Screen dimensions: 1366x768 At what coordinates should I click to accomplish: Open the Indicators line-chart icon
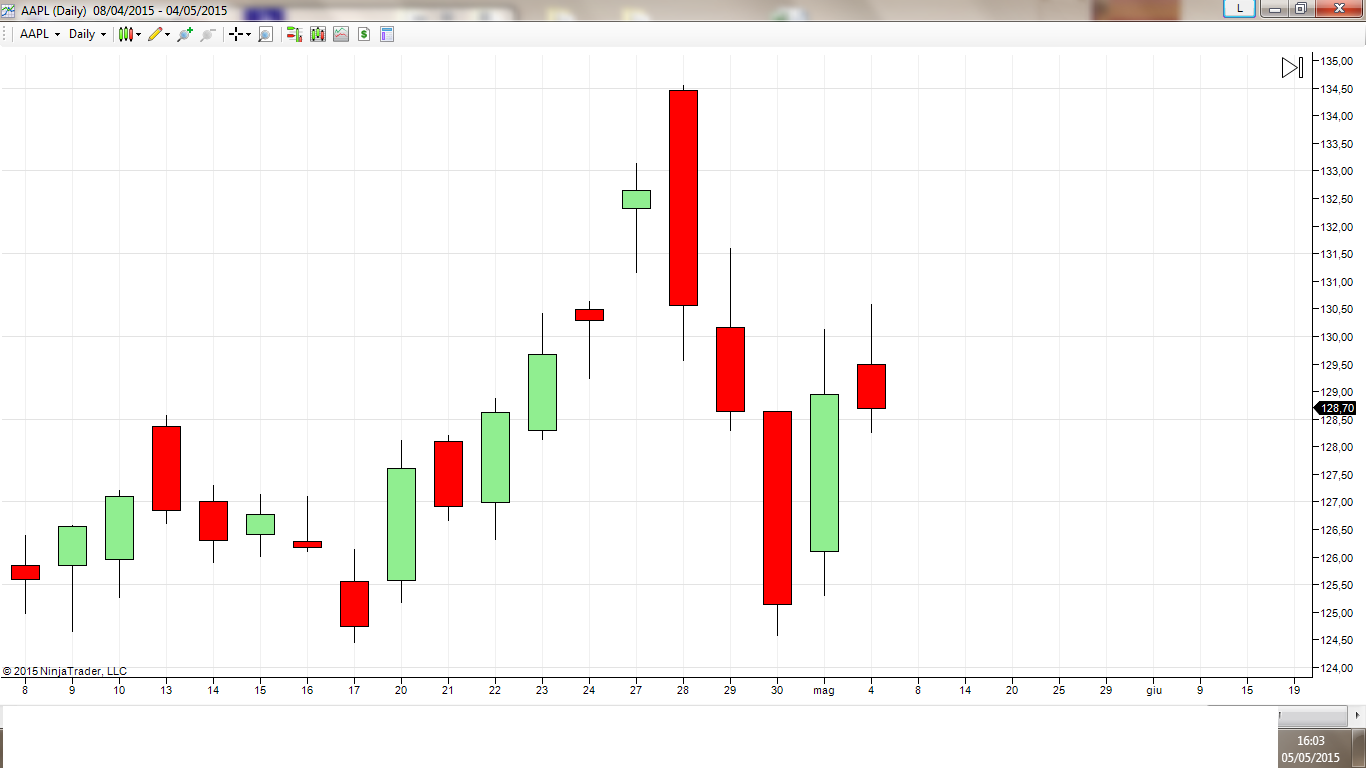341,34
